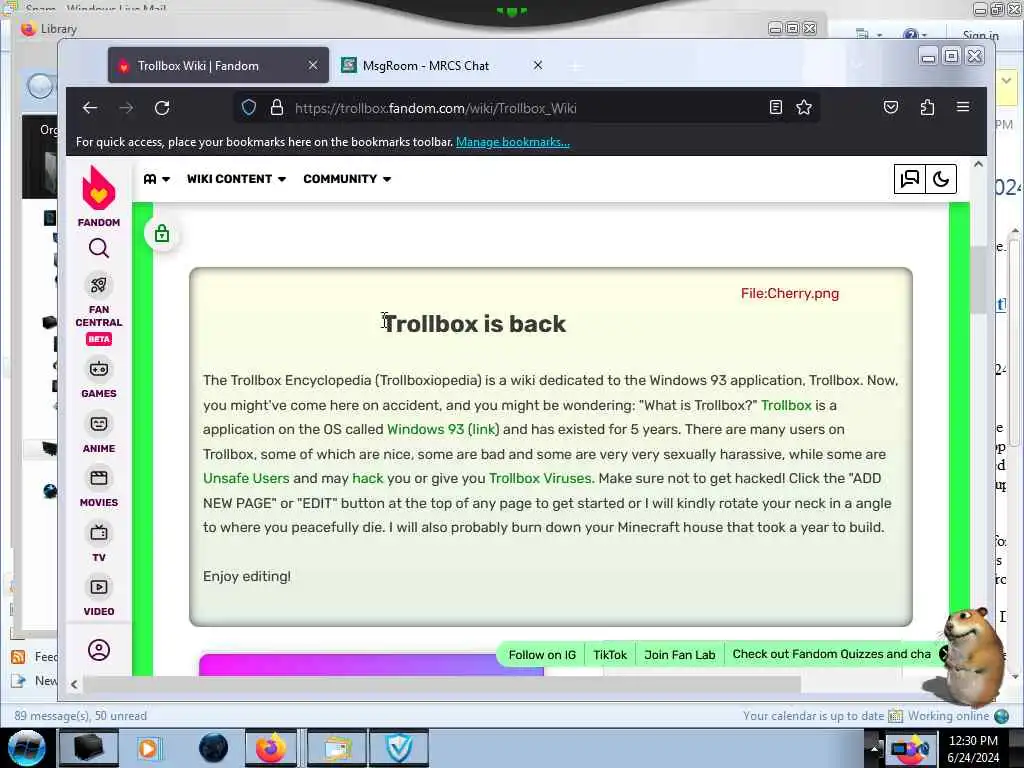This screenshot has height=768, width=1024.
Task: Follow the Trollbox article link
Action: pos(786,405)
